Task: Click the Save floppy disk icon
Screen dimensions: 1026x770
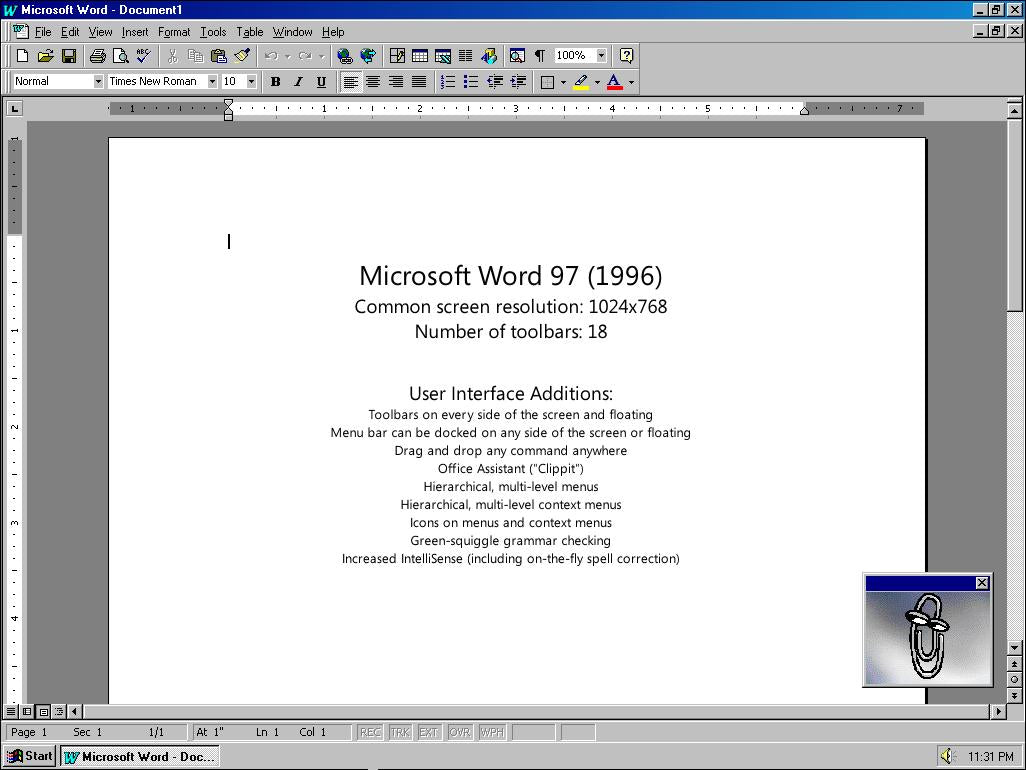Action: (x=69, y=56)
